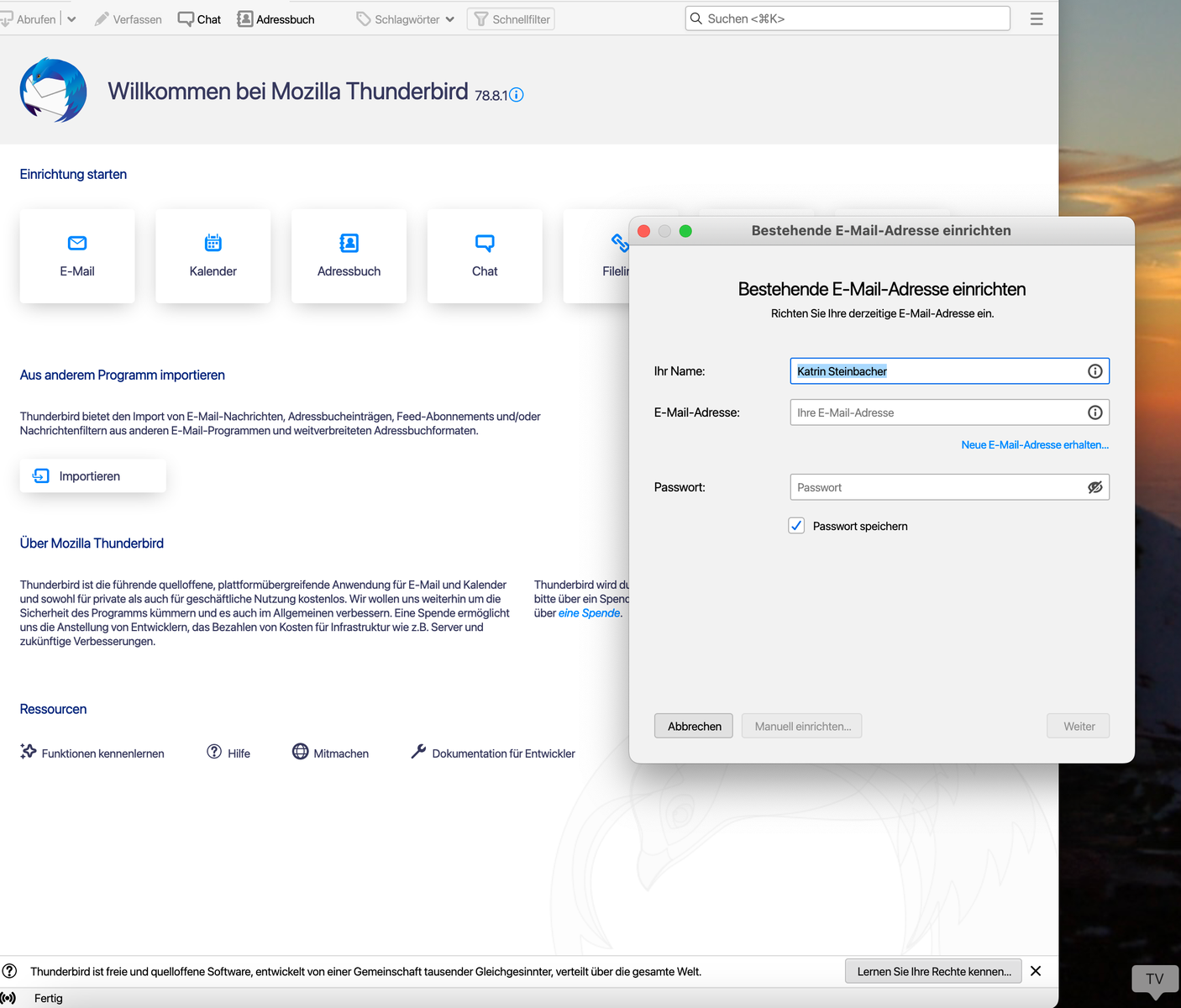Open the Mitmachen link
Image resolution: width=1181 pixels, height=1008 pixels.
point(341,753)
